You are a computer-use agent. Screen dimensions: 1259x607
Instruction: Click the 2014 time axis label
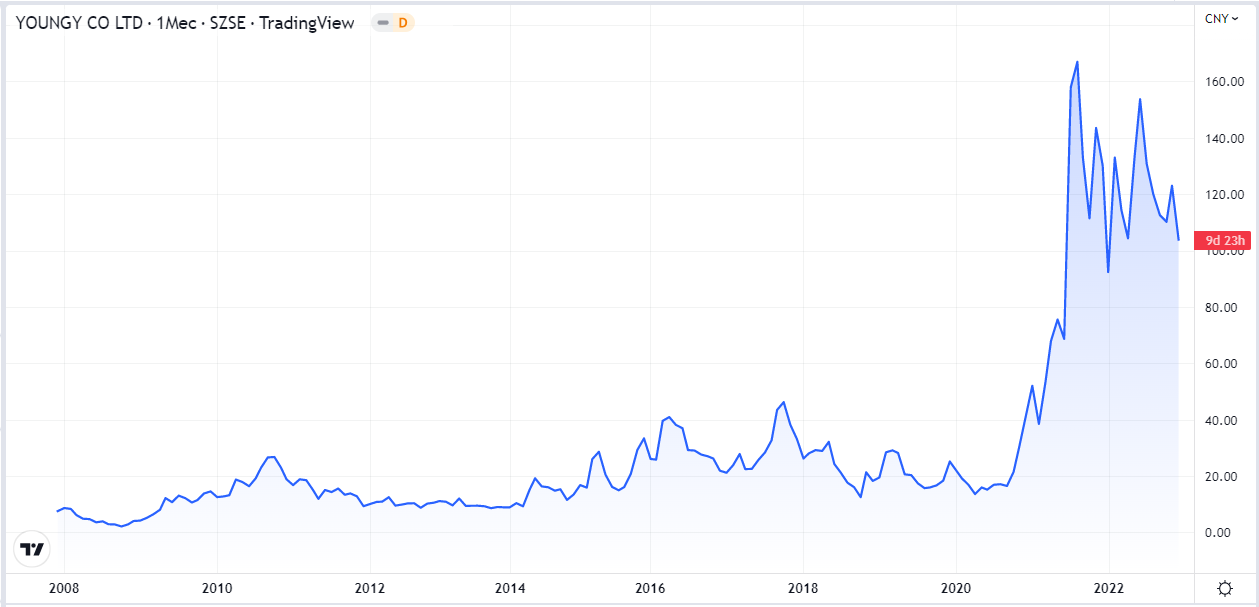tap(510, 588)
